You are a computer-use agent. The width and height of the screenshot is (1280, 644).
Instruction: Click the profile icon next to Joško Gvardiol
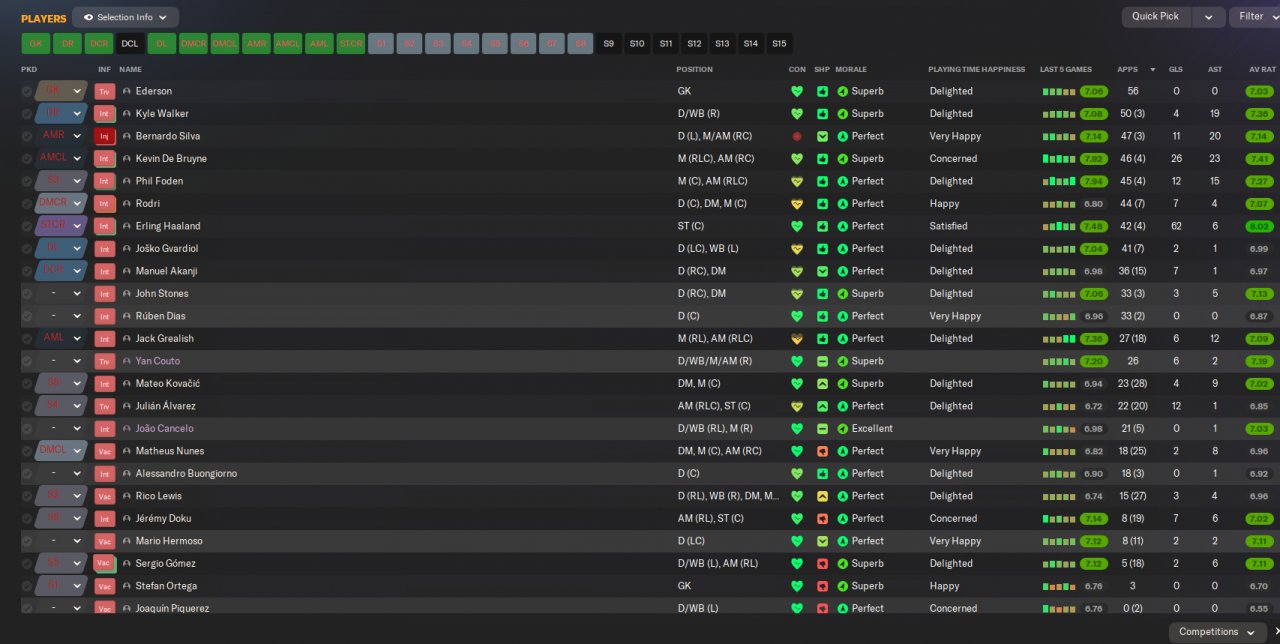point(127,249)
